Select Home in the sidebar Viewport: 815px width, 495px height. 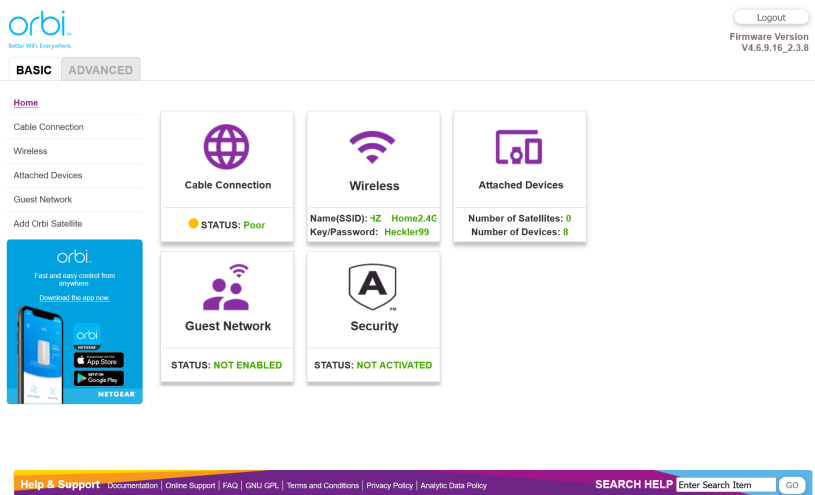pos(25,102)
